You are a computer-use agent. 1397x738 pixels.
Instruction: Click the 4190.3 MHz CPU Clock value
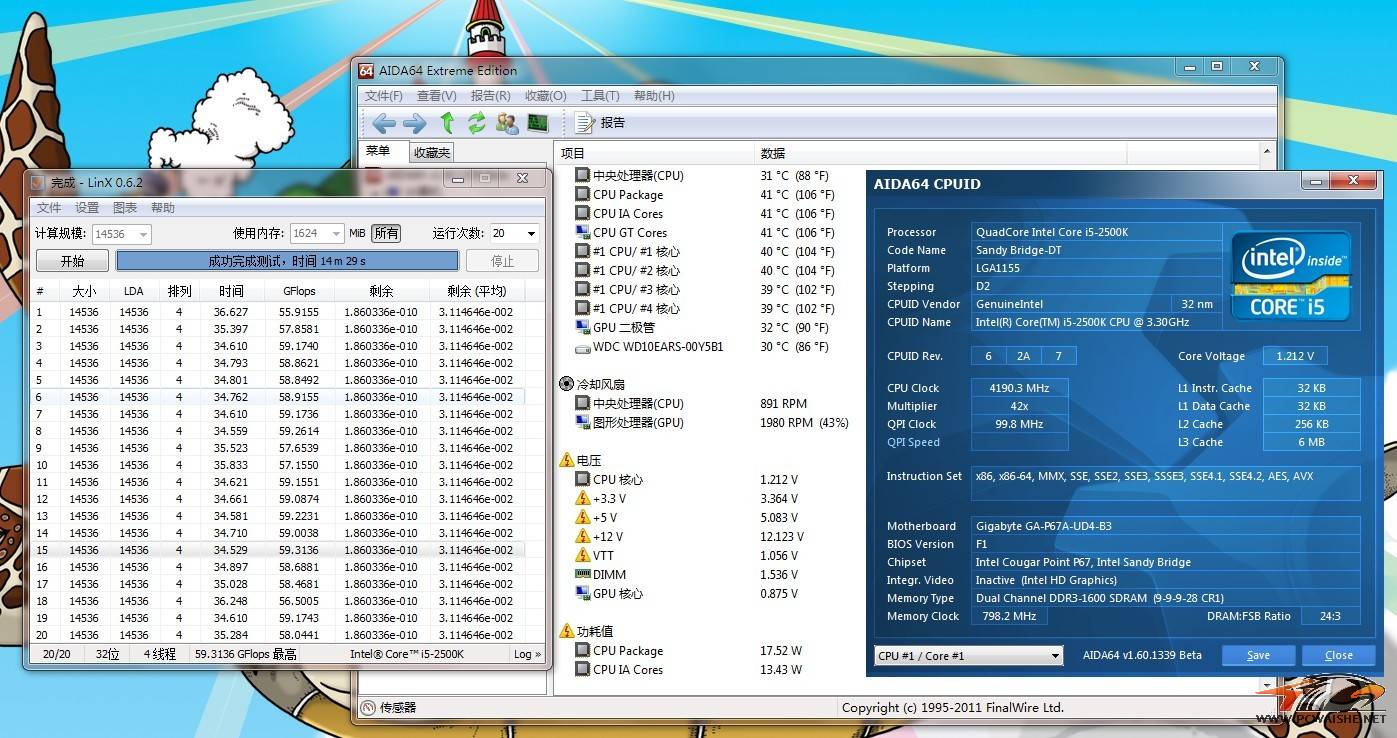(x=1019, y=388)
